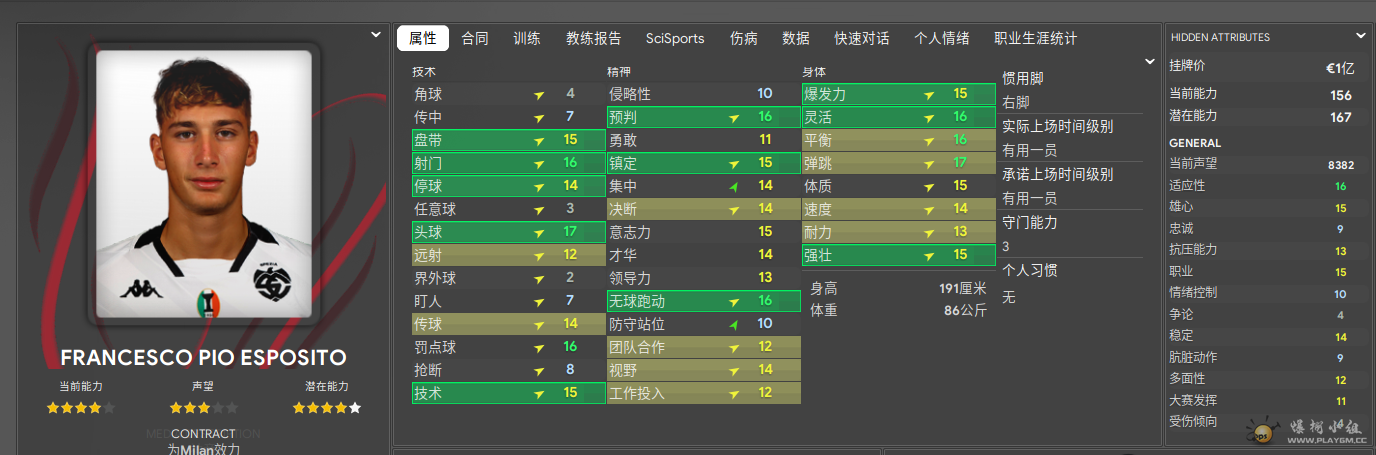Click the green arrow beside 防守站位
This screenshot has height=455, width=1376.
click(734, 324)
